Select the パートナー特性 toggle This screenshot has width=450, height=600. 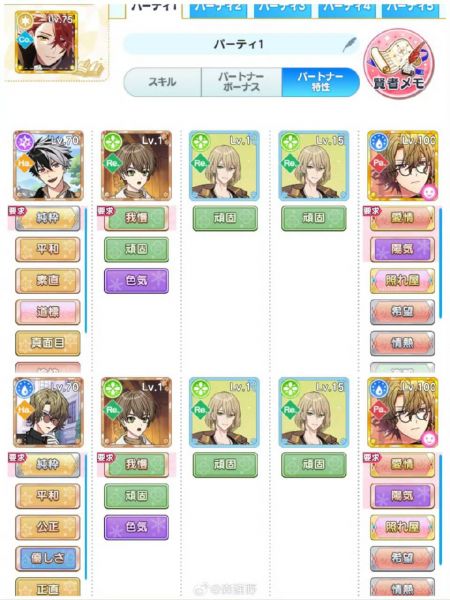click(x=321, y=82)
